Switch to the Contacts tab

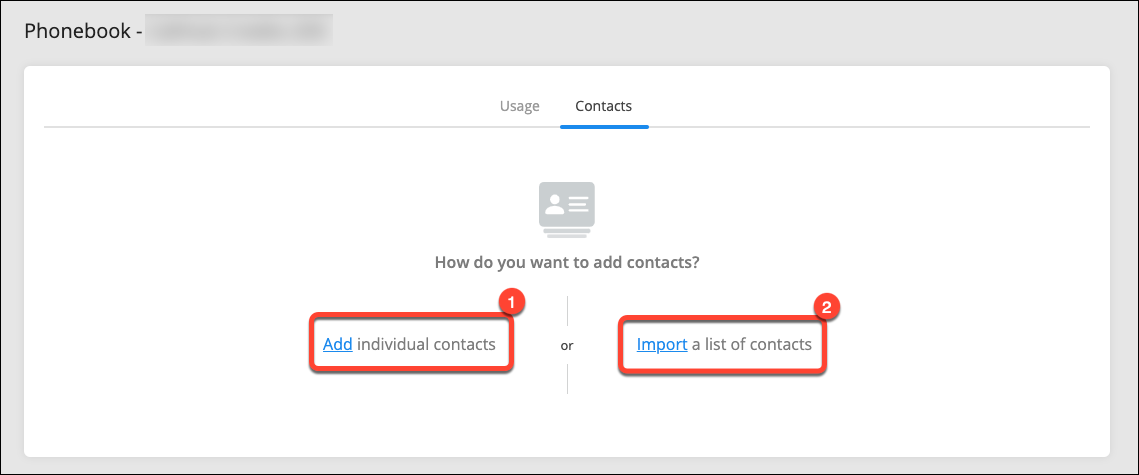point(604,106)
